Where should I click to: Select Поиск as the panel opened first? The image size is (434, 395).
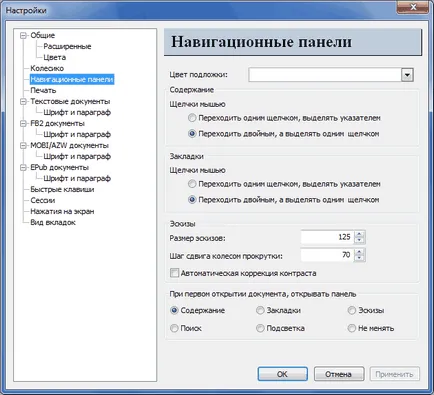coord(174,328)
